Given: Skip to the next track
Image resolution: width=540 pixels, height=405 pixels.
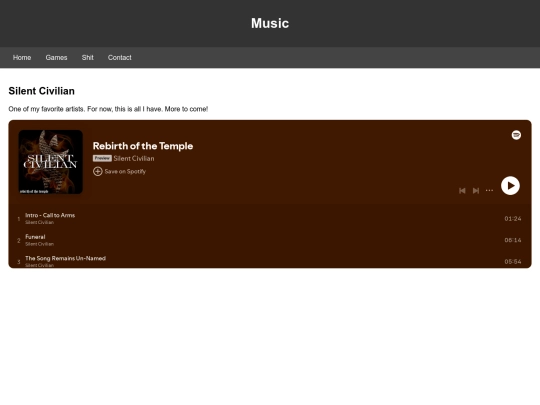Looking at the screenshot, I should pyautogui.click(x=476, y=190).
